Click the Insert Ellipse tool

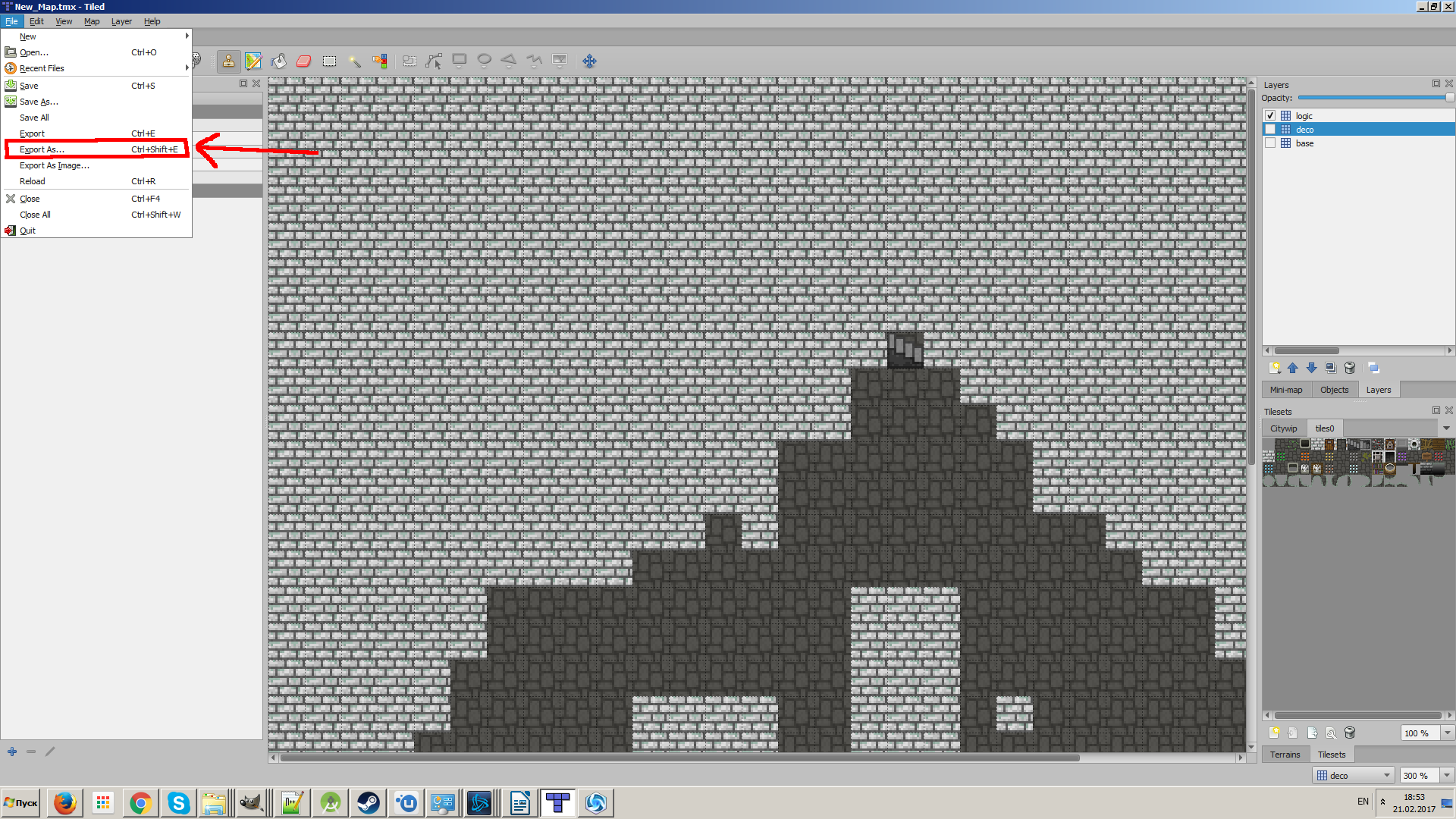[x=484, y=61]
